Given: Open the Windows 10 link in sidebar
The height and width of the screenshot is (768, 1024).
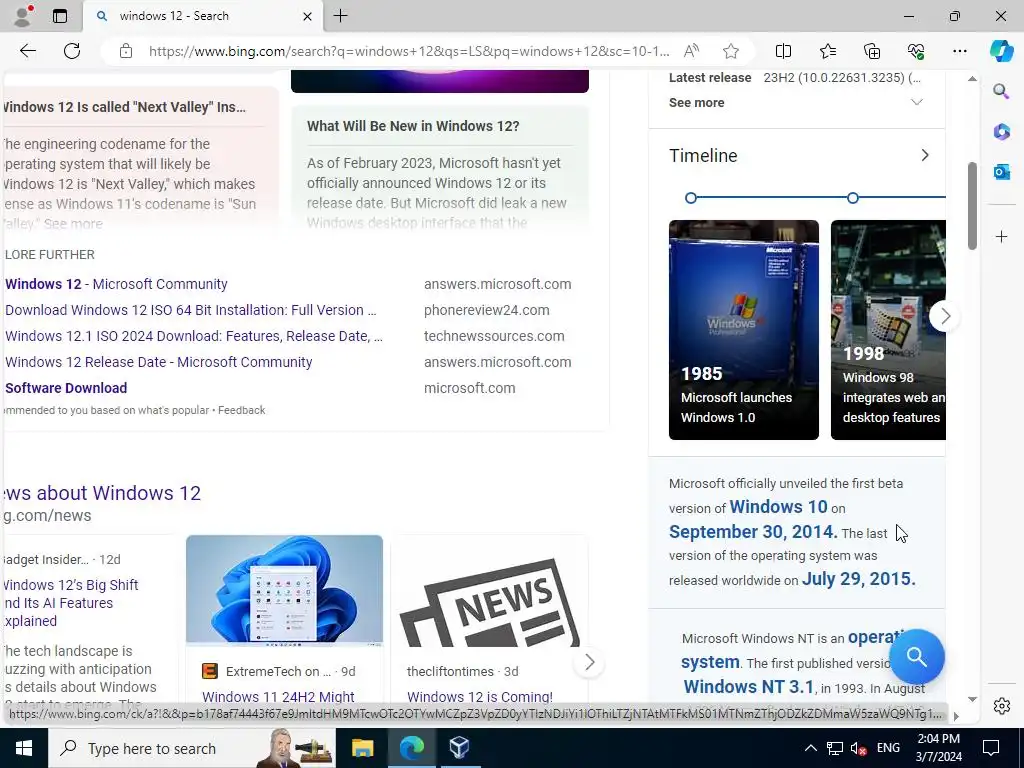Looking at the screenshot, I should [778, 507].
